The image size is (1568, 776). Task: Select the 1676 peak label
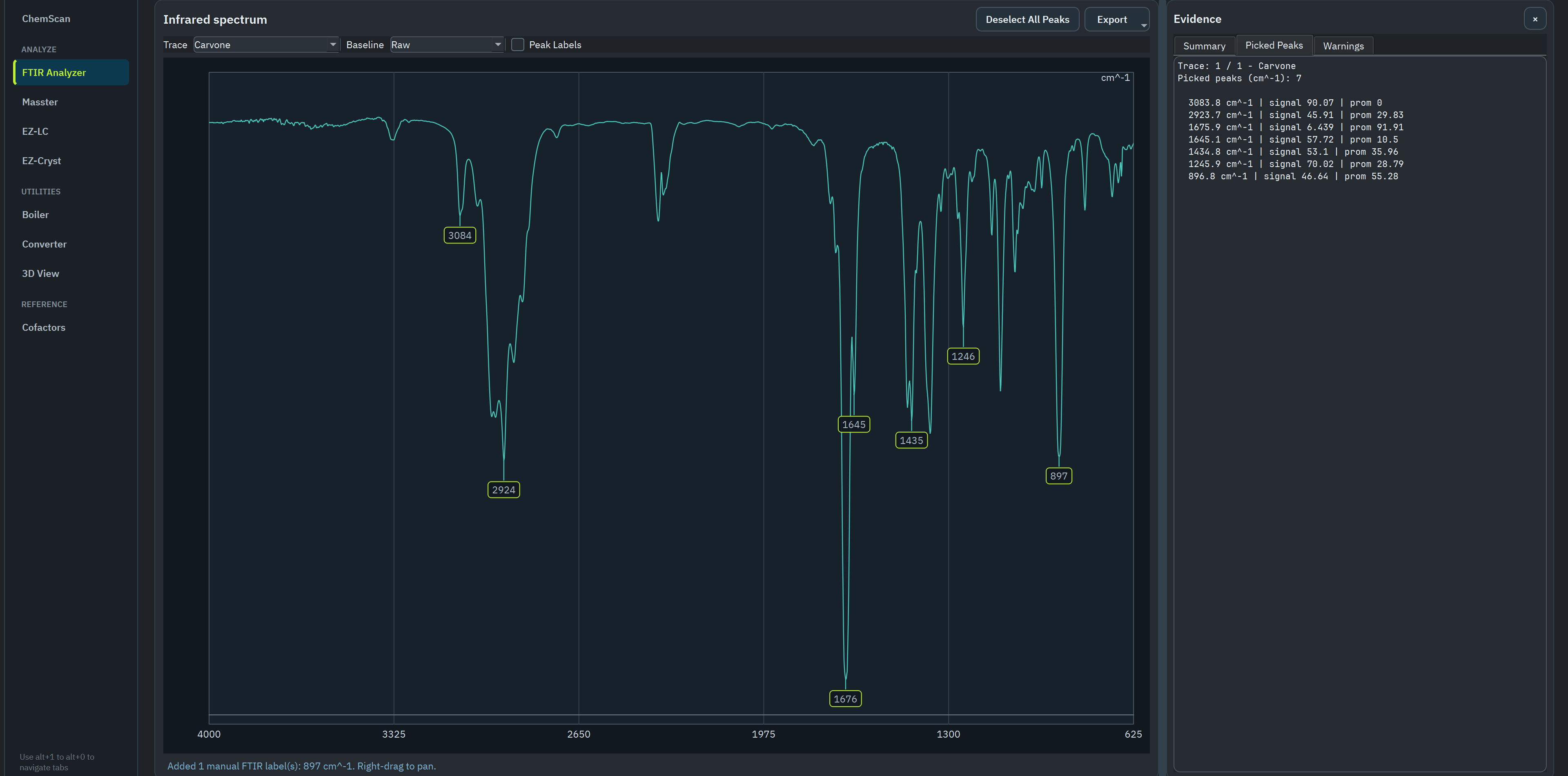tap(845, 699)
